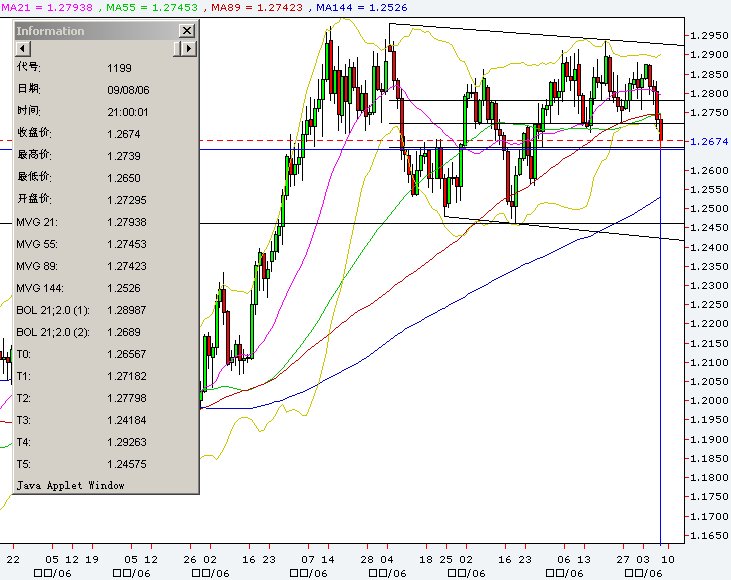Image resolution: width=731 pixels, height=580 pixels.
Task: Select closing price 1.2674 in panel
Action: click(124, 134)
